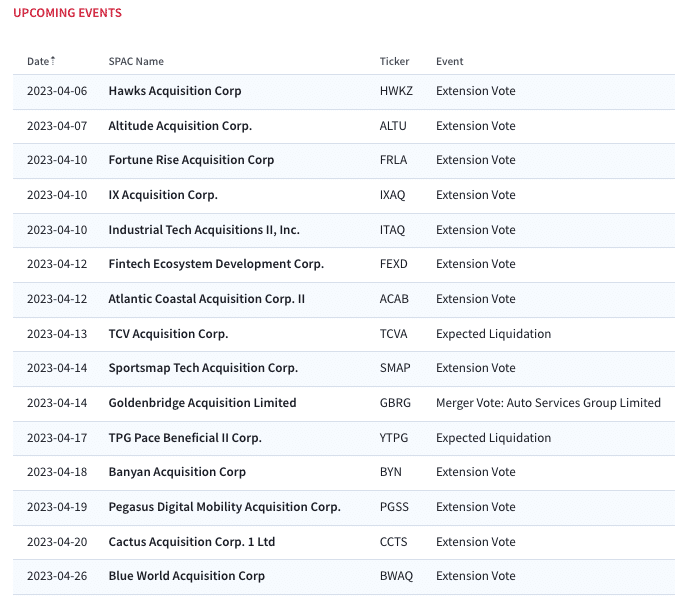Select ticker HWKZ
This screenshot has width=675, height=600.
point(396,91)
